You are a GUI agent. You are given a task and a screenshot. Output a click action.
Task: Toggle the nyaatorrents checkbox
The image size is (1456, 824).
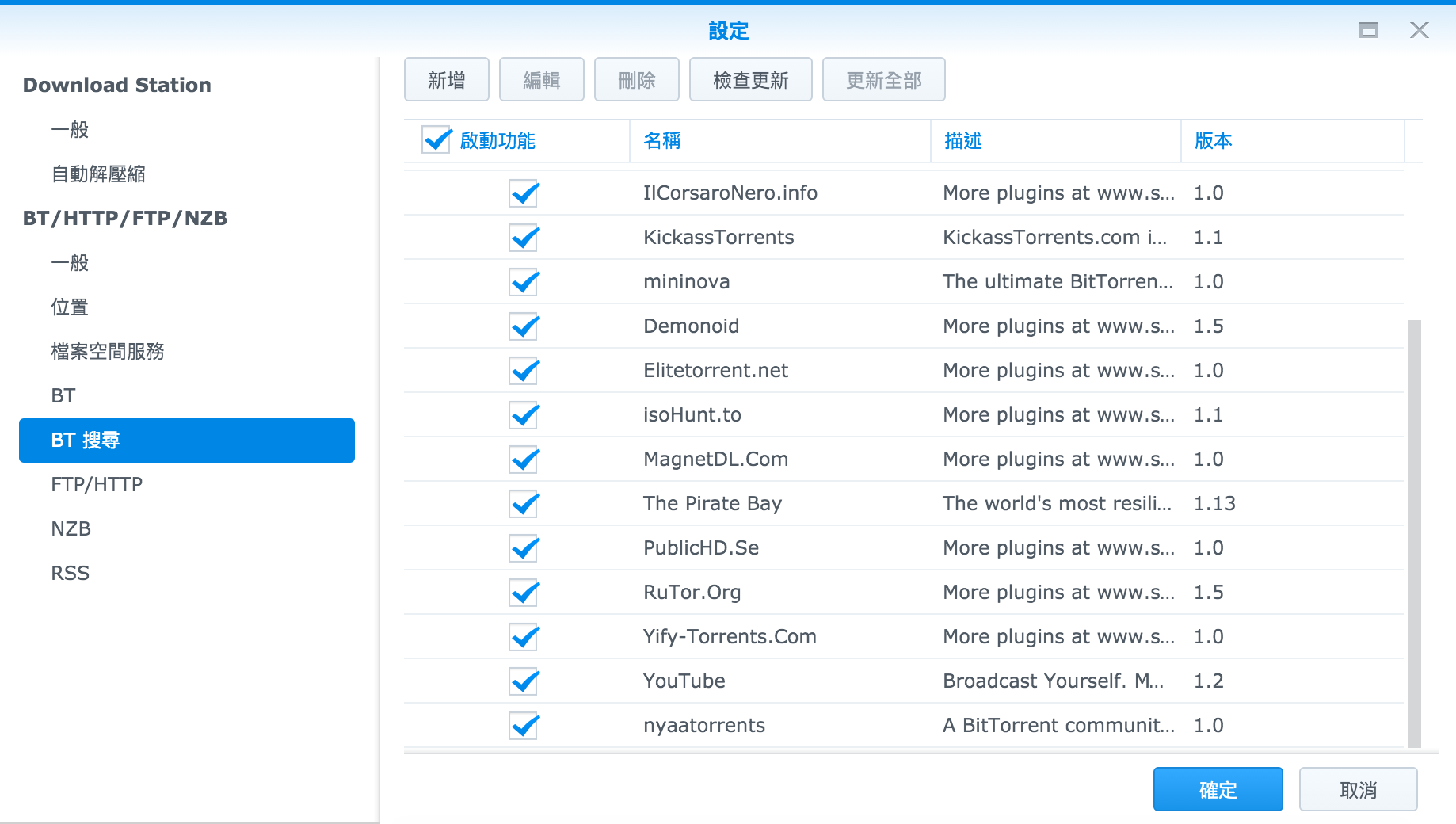point(524,726)
